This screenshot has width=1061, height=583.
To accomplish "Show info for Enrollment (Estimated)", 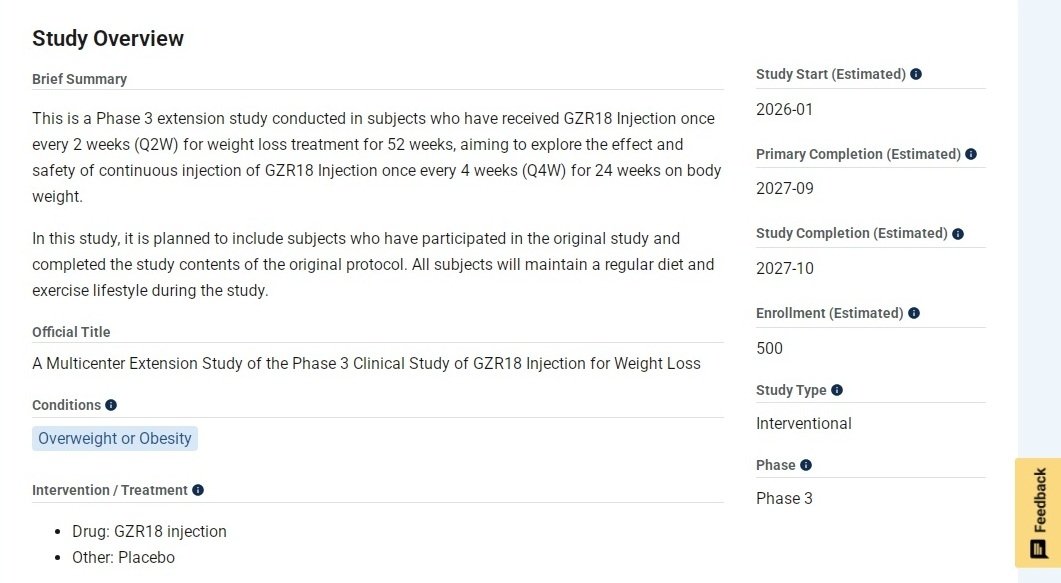I will 914,313.
